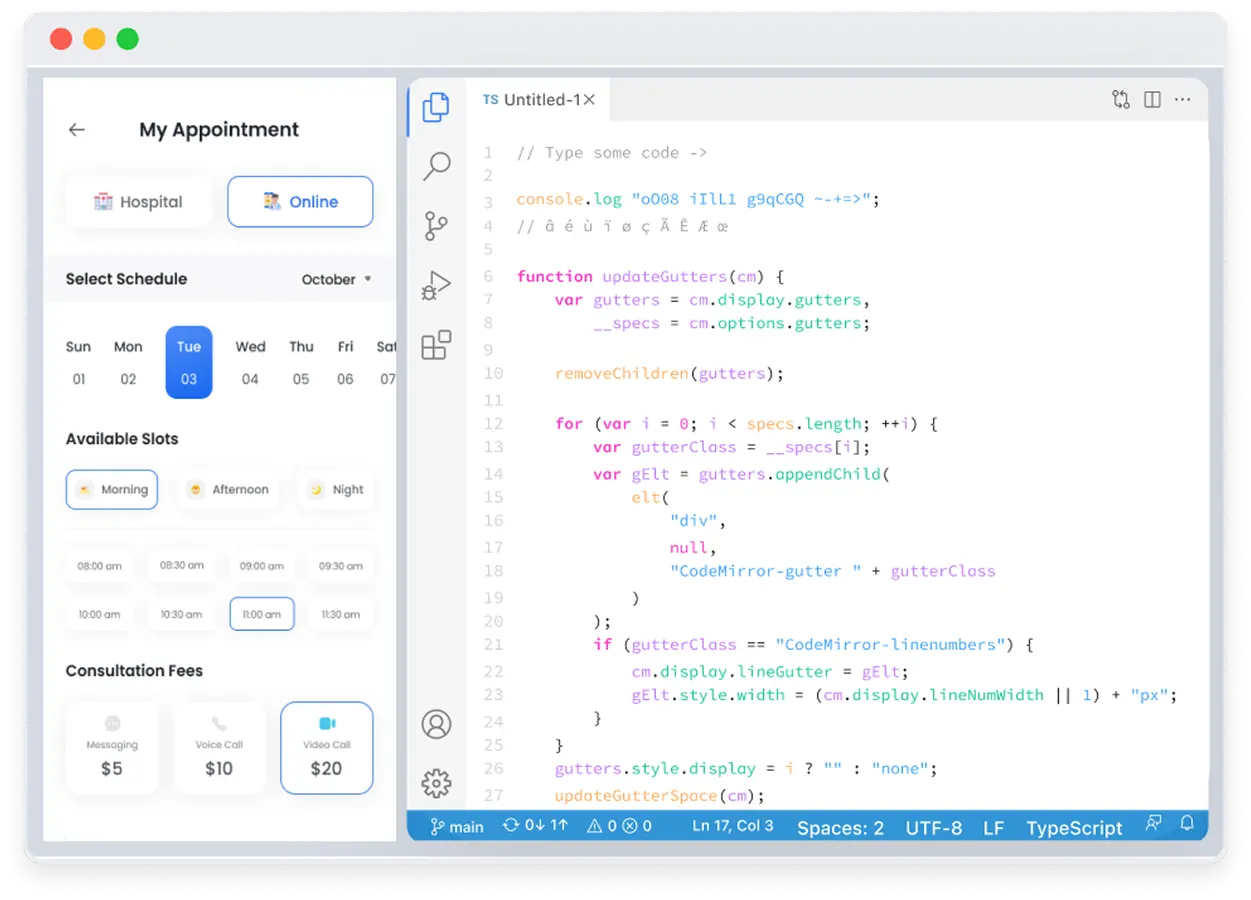Open the Run and Debug icon
Image resolution: width=1251 pixels, height=900 pixels.
pyautogui.click(x=436, y=286)
